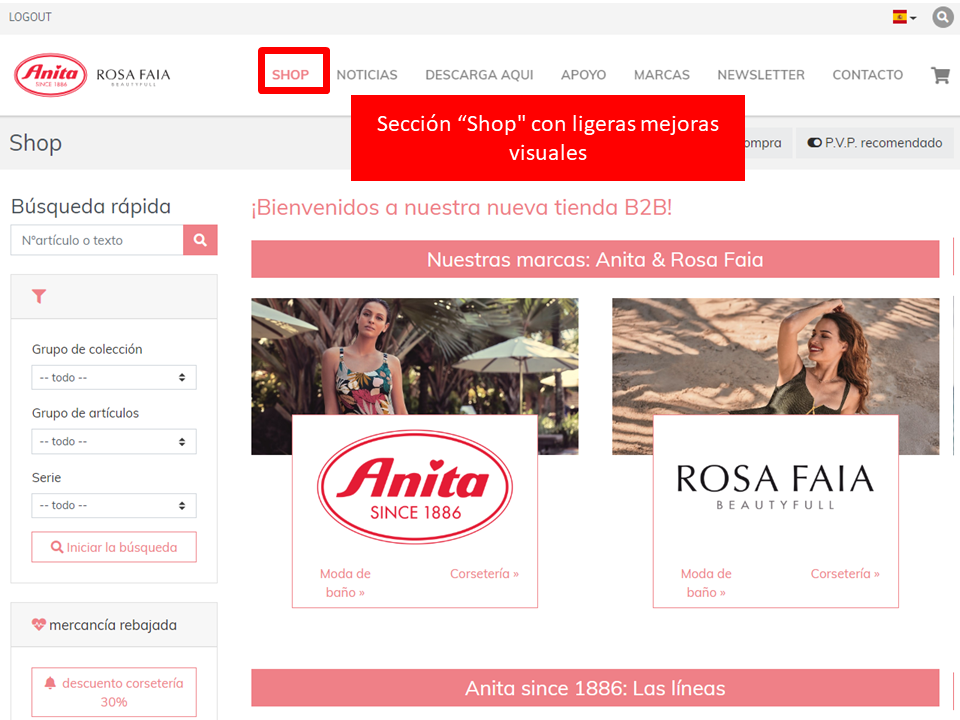
Task: Click the Rosa Faia header logo
Action: [133, 75]
